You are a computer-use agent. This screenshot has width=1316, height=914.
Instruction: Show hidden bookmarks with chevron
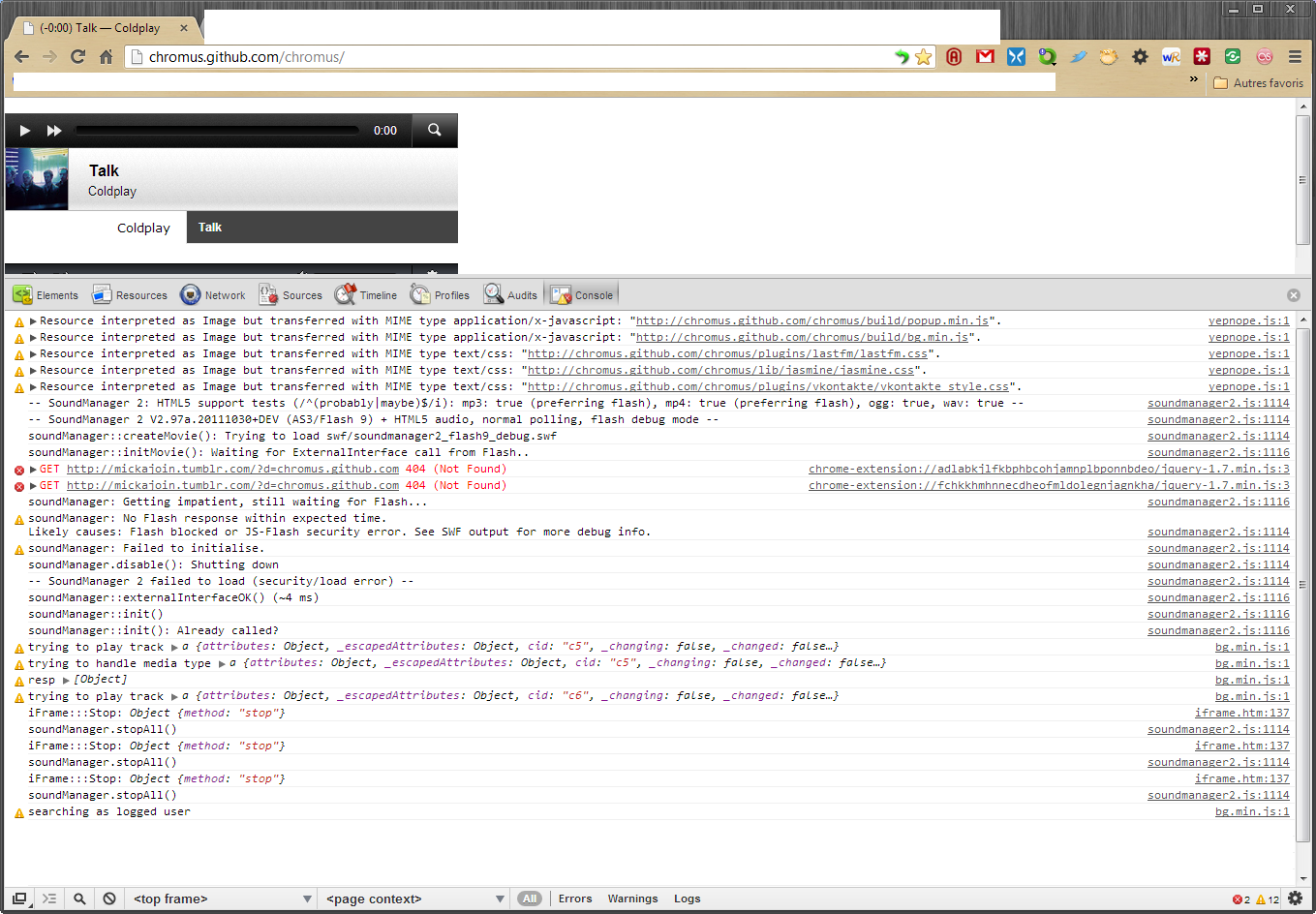pos(1194,79)
